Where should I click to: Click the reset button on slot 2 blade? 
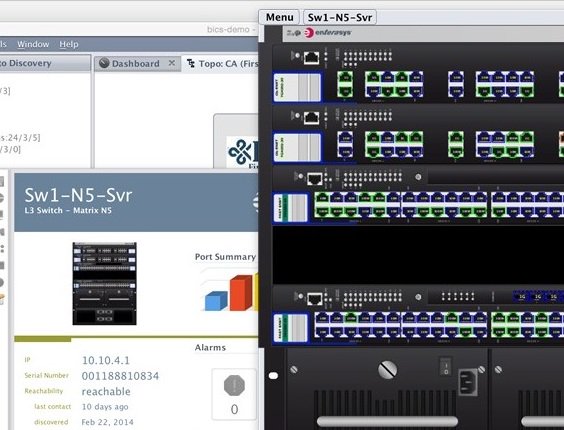point(297,116)
